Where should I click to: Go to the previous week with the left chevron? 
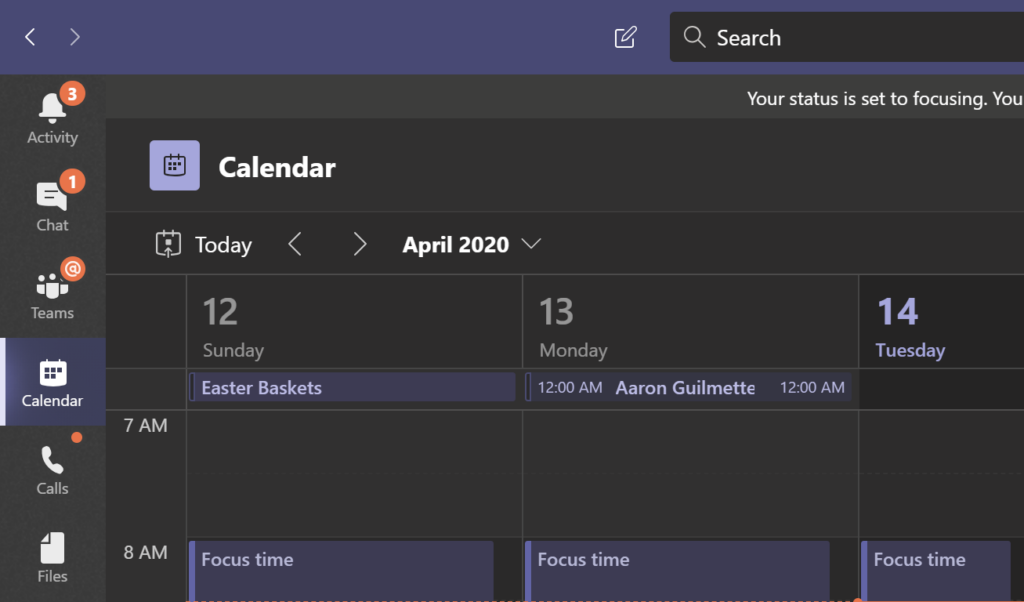[x=296, y=244]
